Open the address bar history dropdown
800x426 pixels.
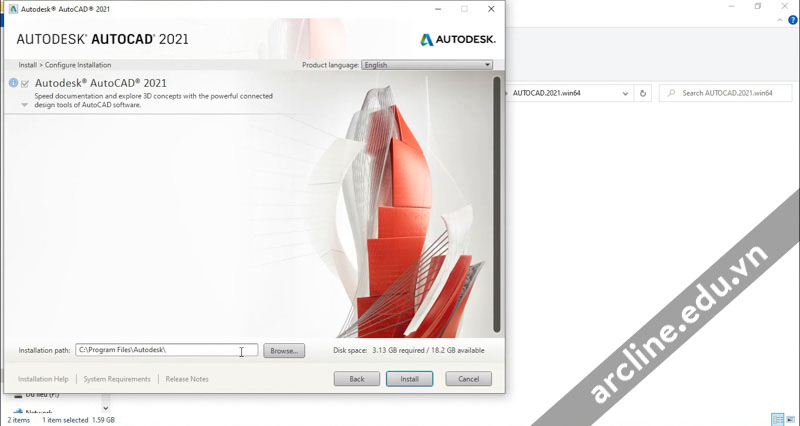click(x=625, y=93)
